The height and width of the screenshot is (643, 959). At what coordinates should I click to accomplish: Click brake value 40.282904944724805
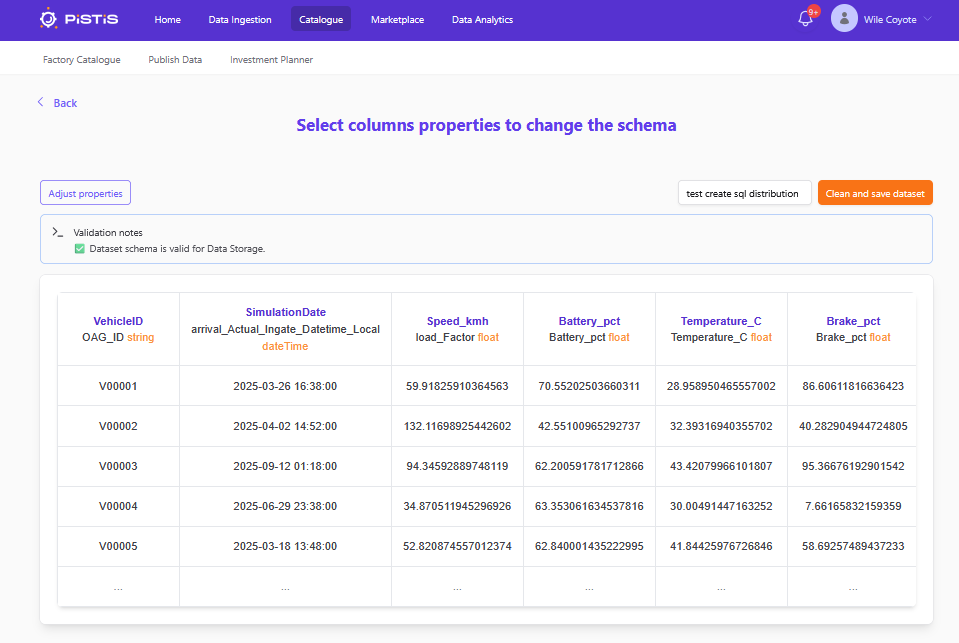point(853,426)
